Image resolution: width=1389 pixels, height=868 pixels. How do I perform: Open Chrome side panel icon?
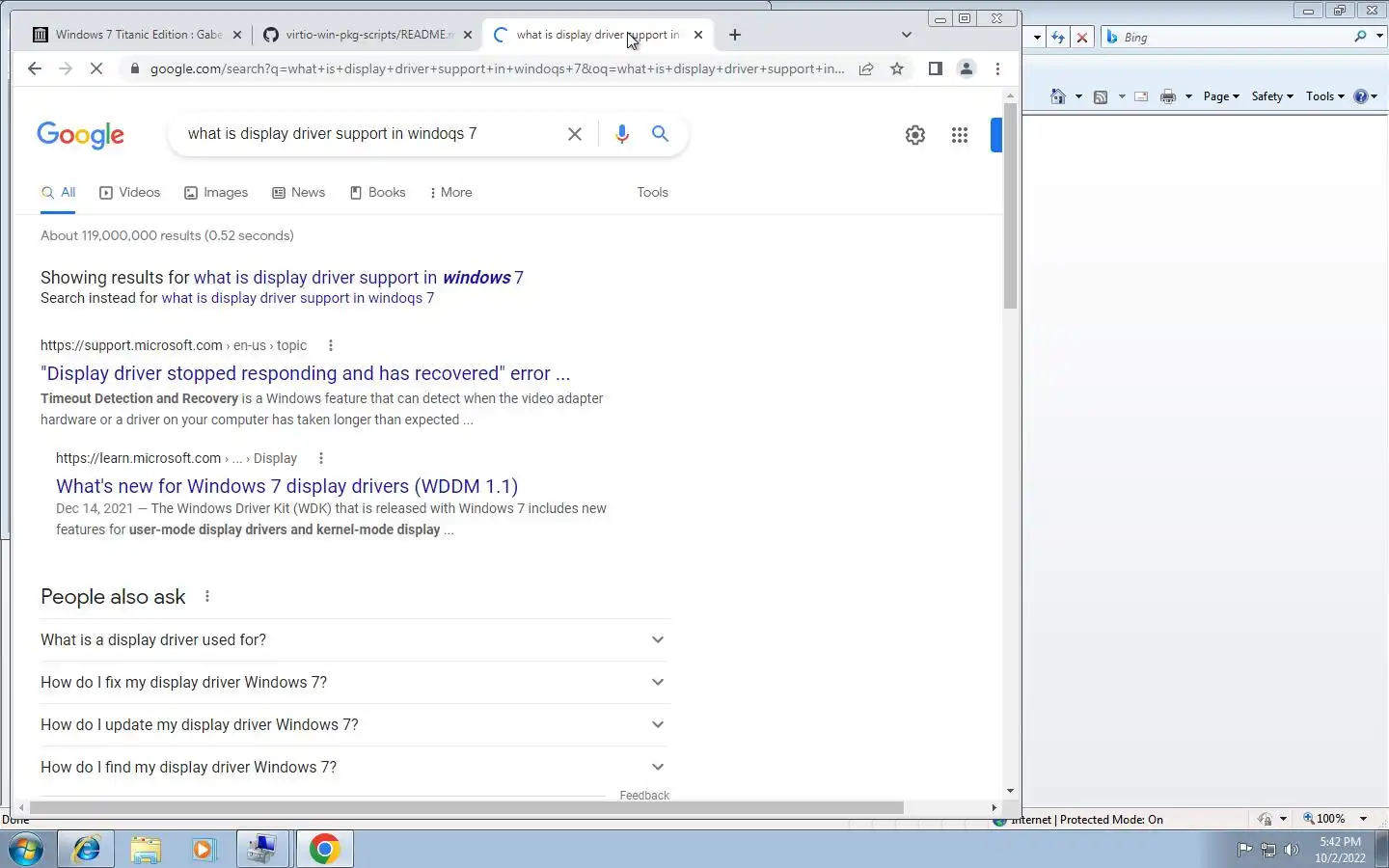pos(935,68)
